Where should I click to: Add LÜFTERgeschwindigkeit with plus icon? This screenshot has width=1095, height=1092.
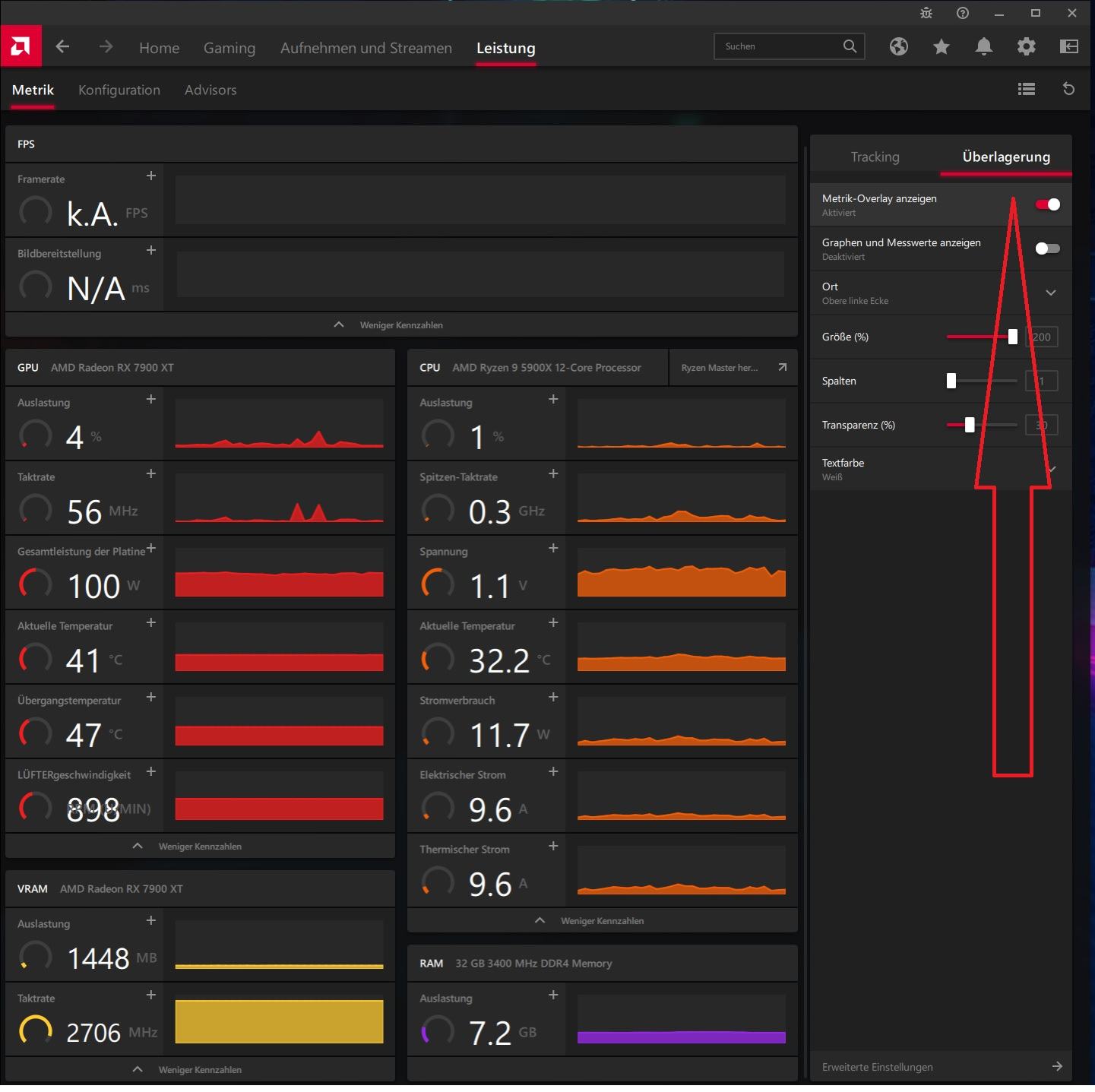point(150,772)
